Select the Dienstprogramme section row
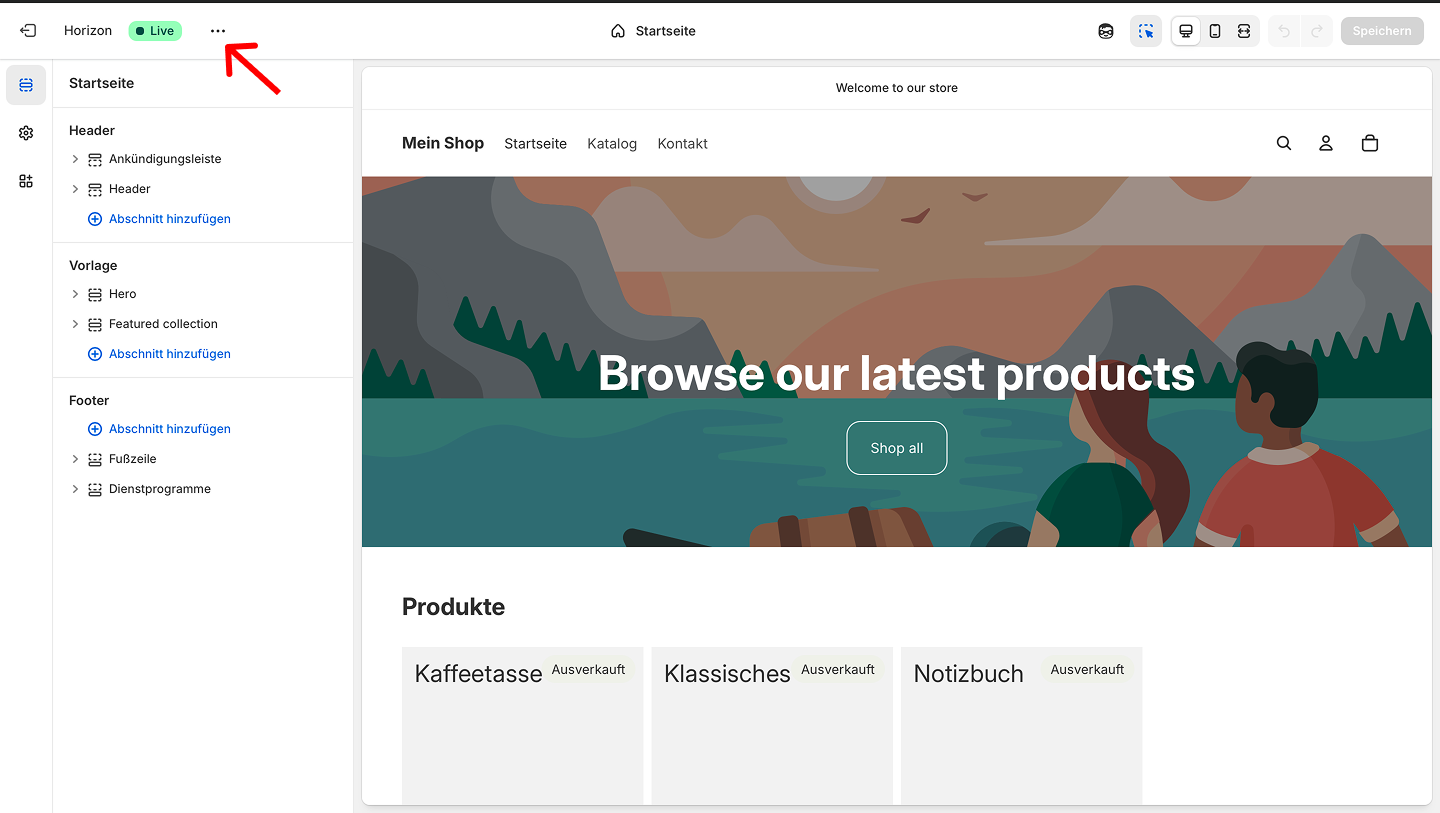This screenshot has height=813, width=1440. click(204, 489)
